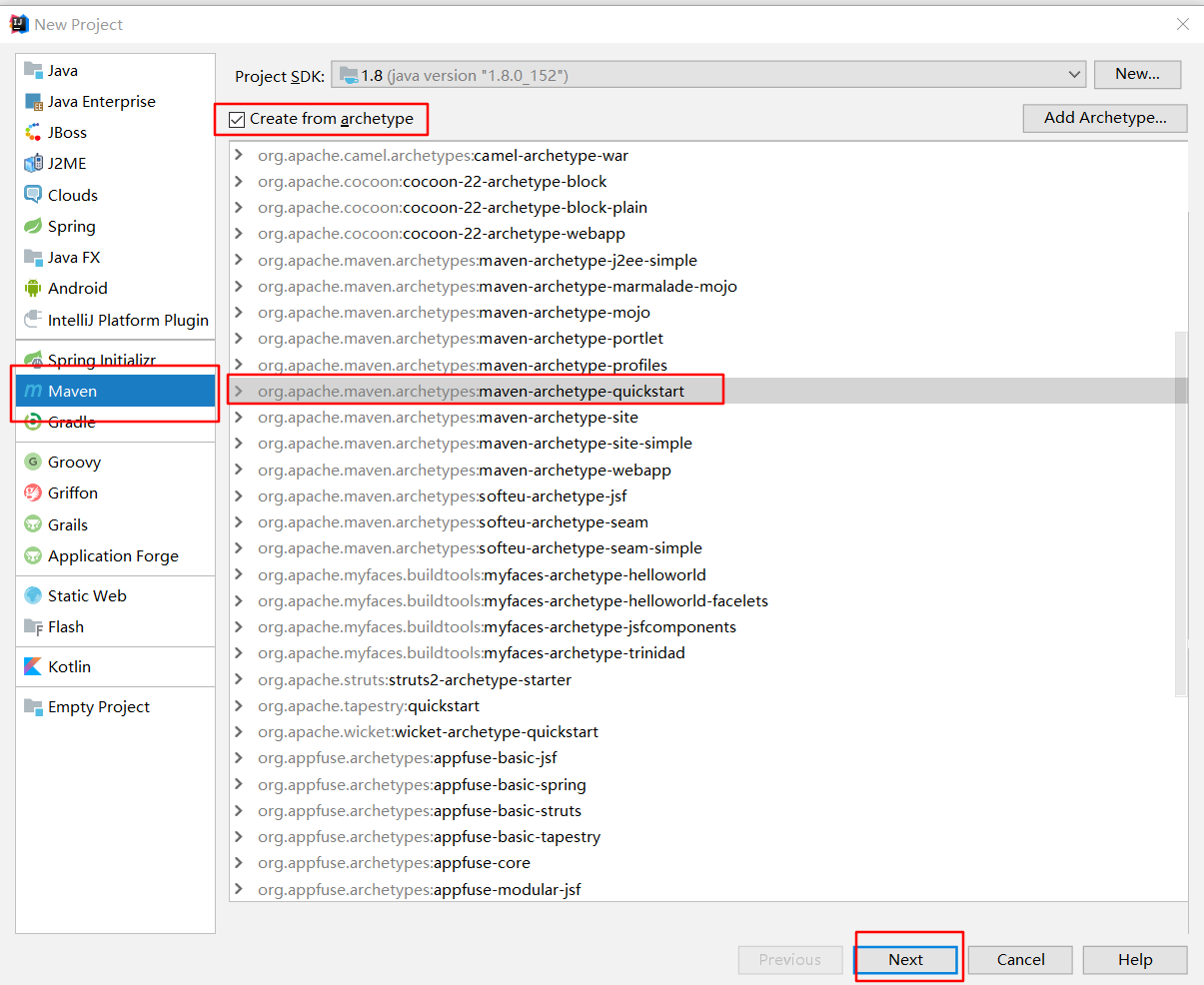Viewport: 1204px width, 985px height.
Task: Click the Java Enterprise icon
Action: 33,102
